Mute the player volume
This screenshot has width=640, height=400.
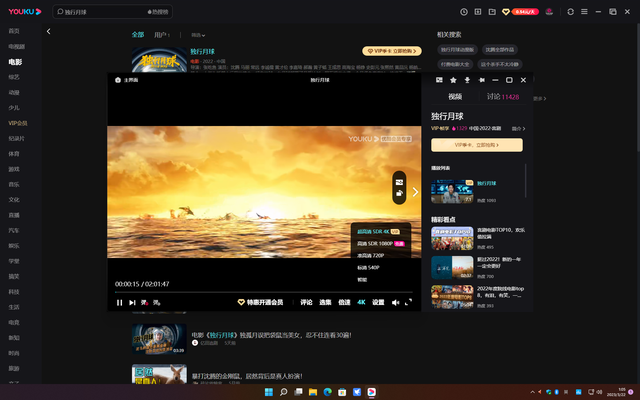[395, 302]
